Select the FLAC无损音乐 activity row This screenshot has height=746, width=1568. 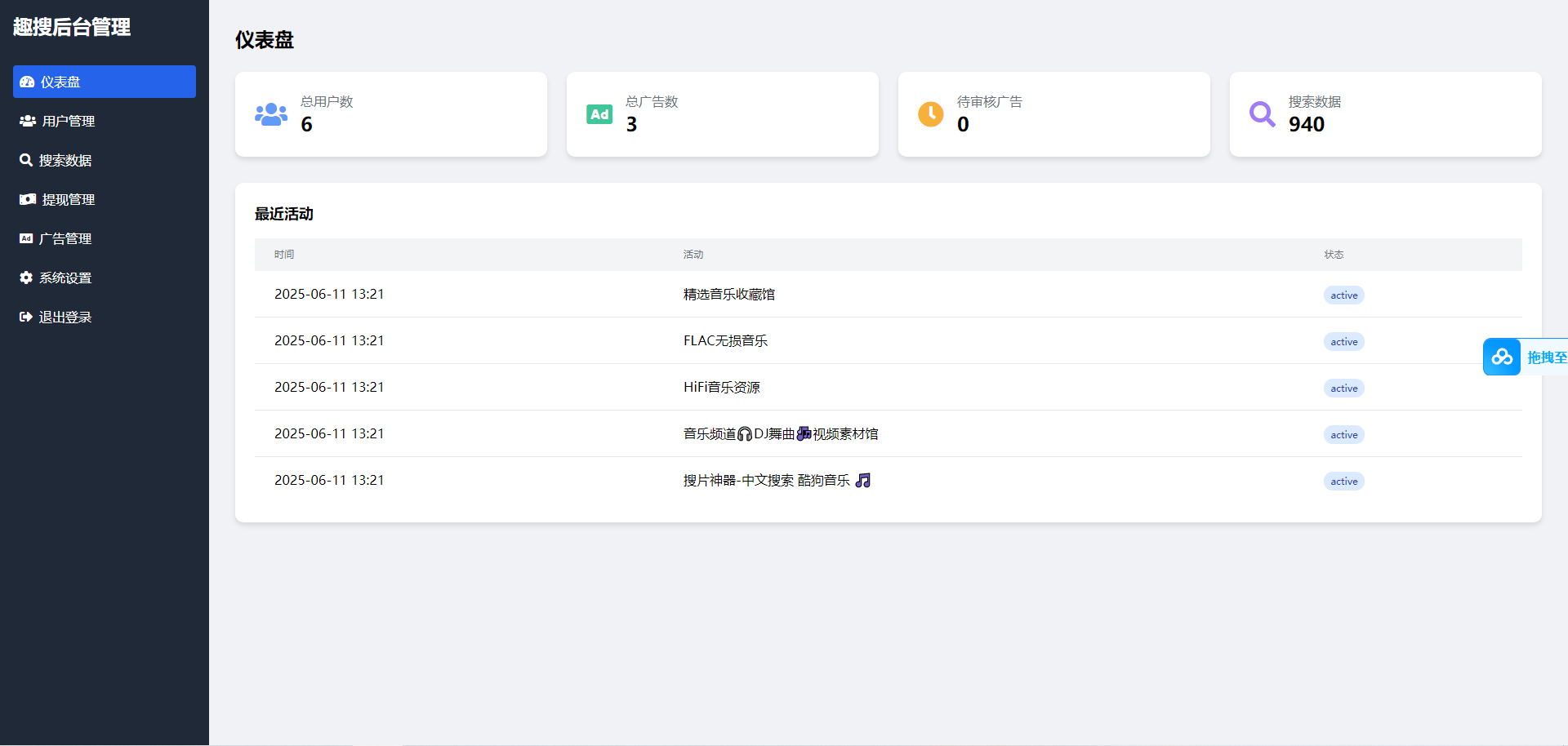[x=725, y=341]
